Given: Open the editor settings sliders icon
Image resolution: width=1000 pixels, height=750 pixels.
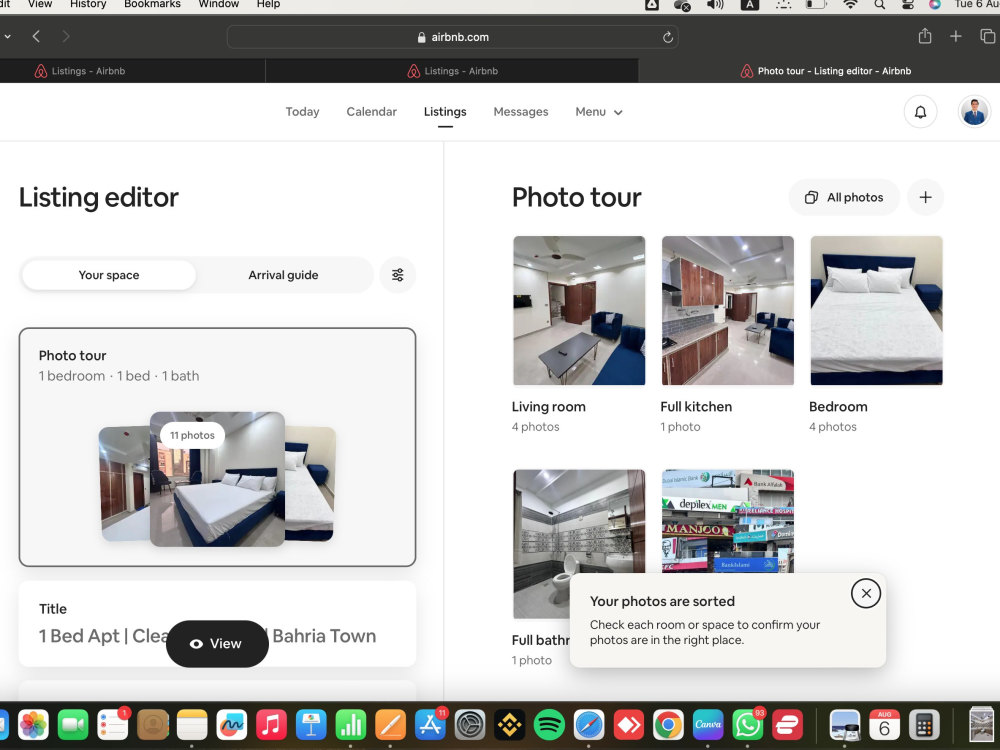Looking at the screenshot, I should 397,275.
